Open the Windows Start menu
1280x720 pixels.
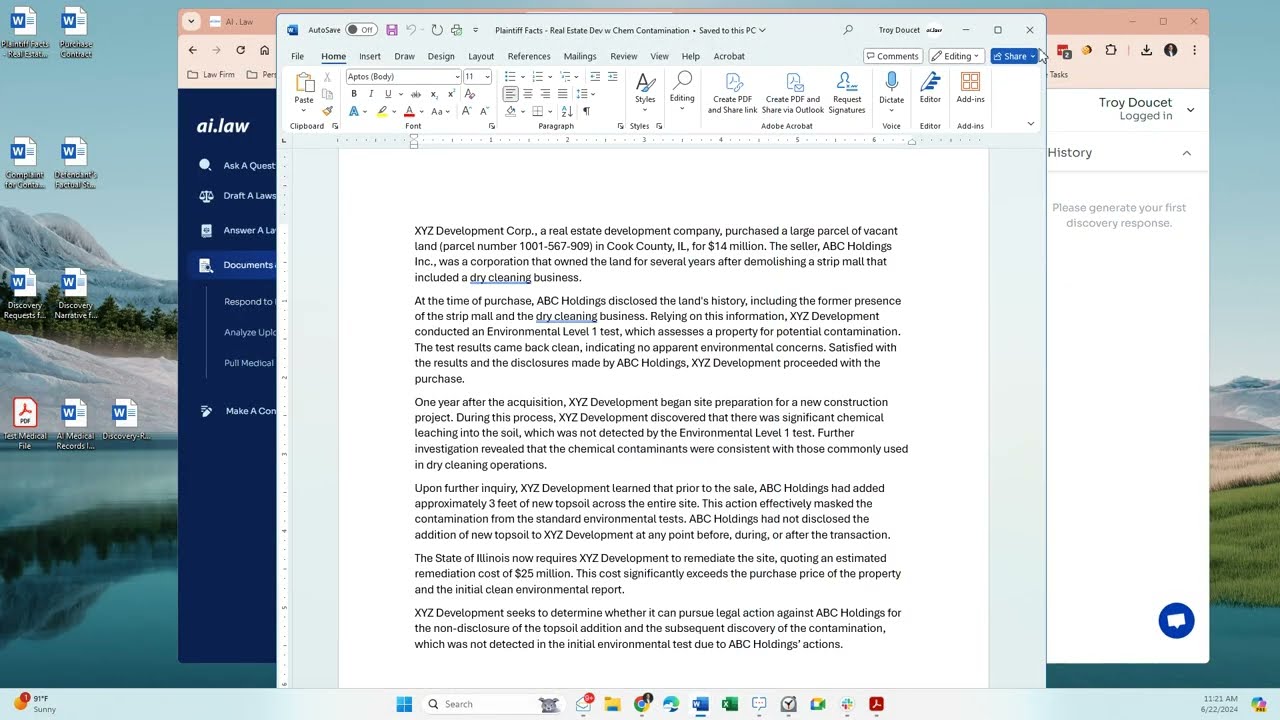pos(404,704)
